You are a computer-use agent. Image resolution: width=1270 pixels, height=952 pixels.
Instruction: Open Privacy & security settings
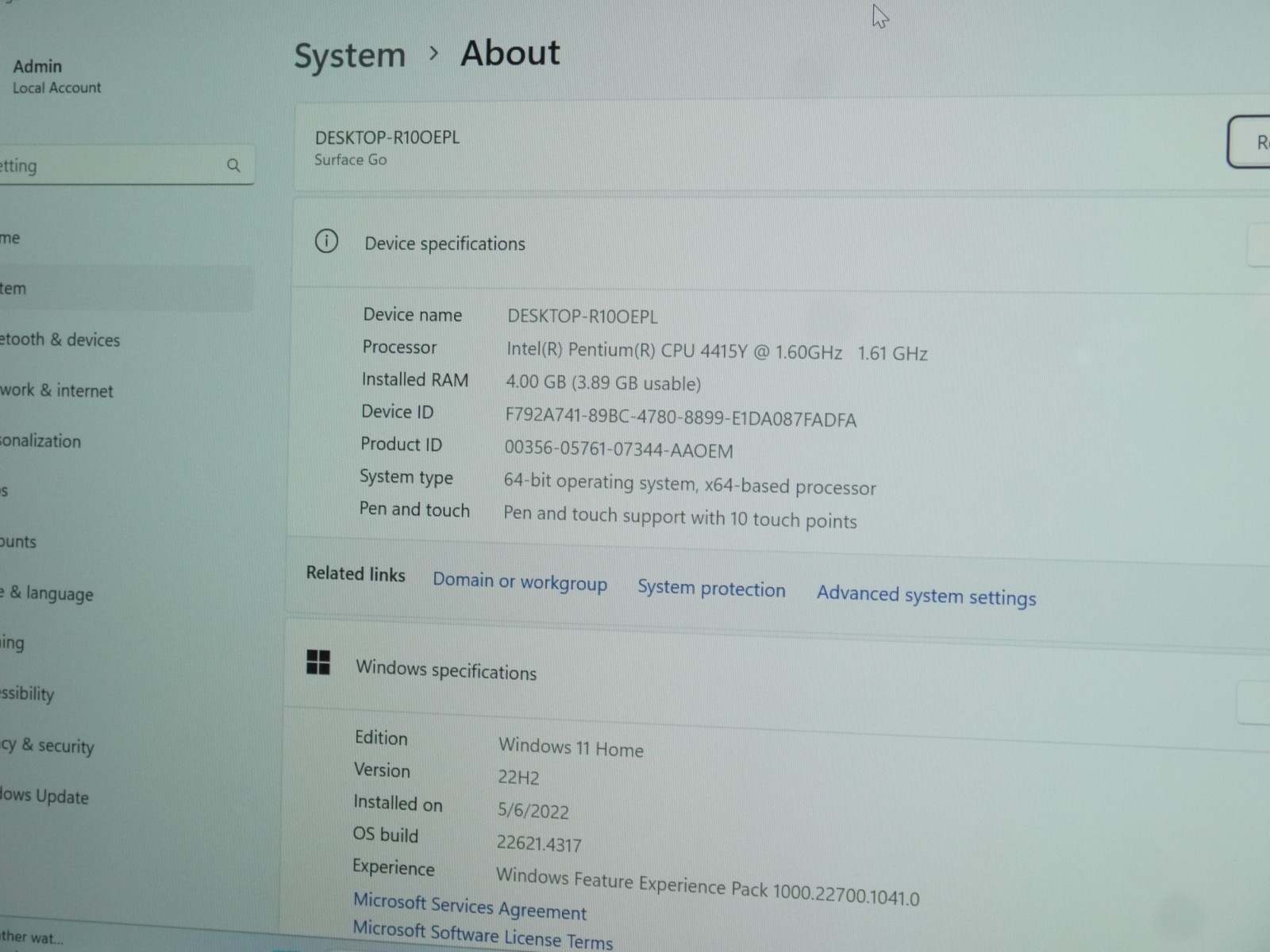click(x=47, y=746)
